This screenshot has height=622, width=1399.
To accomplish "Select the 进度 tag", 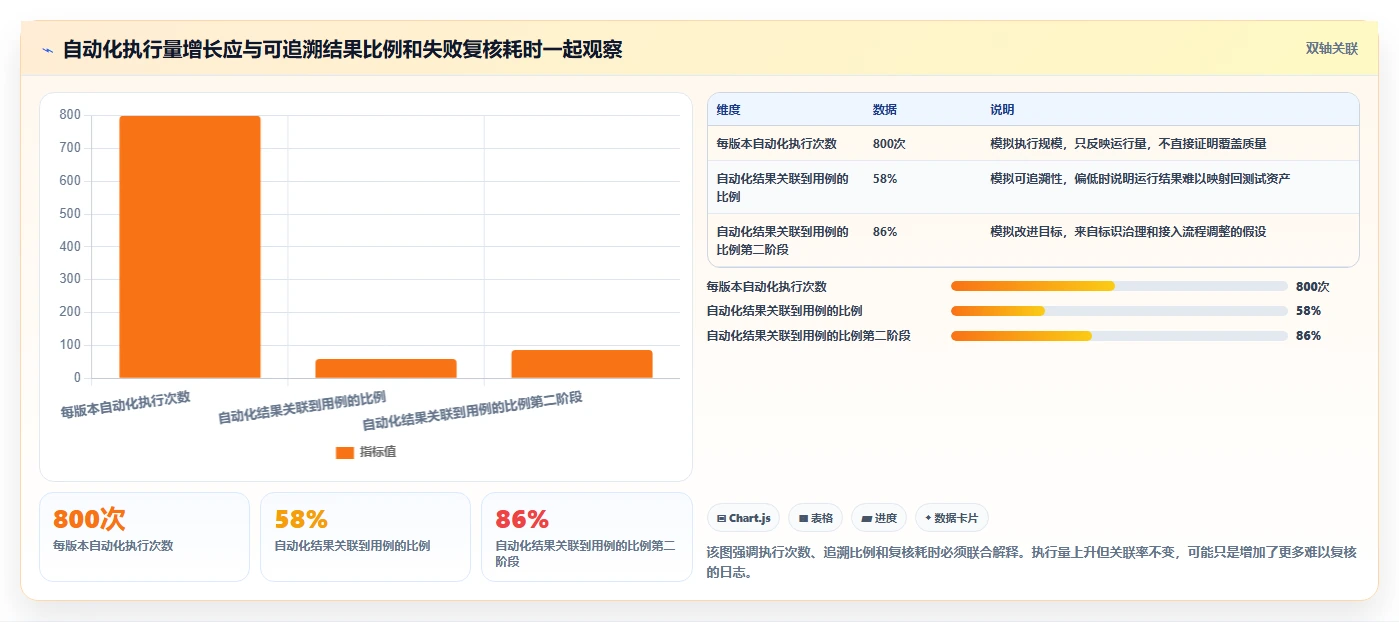I will coord(879,518).
